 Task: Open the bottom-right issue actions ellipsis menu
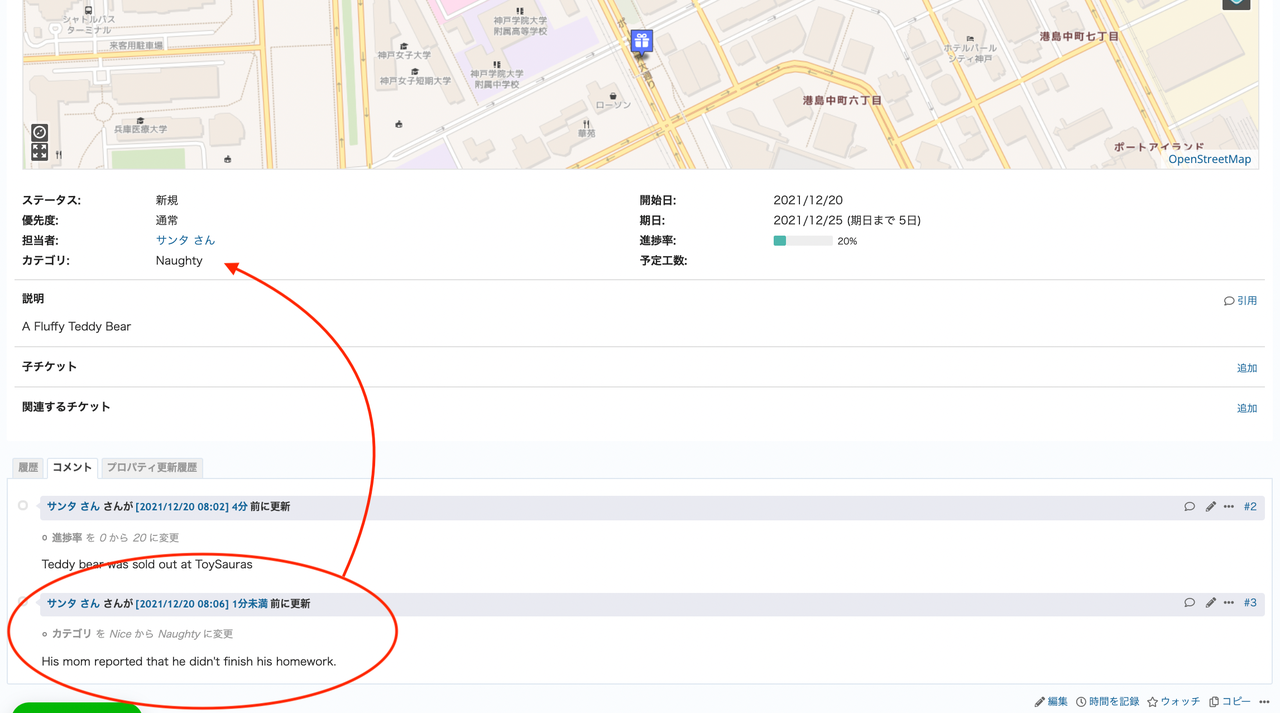point(1264,702)
